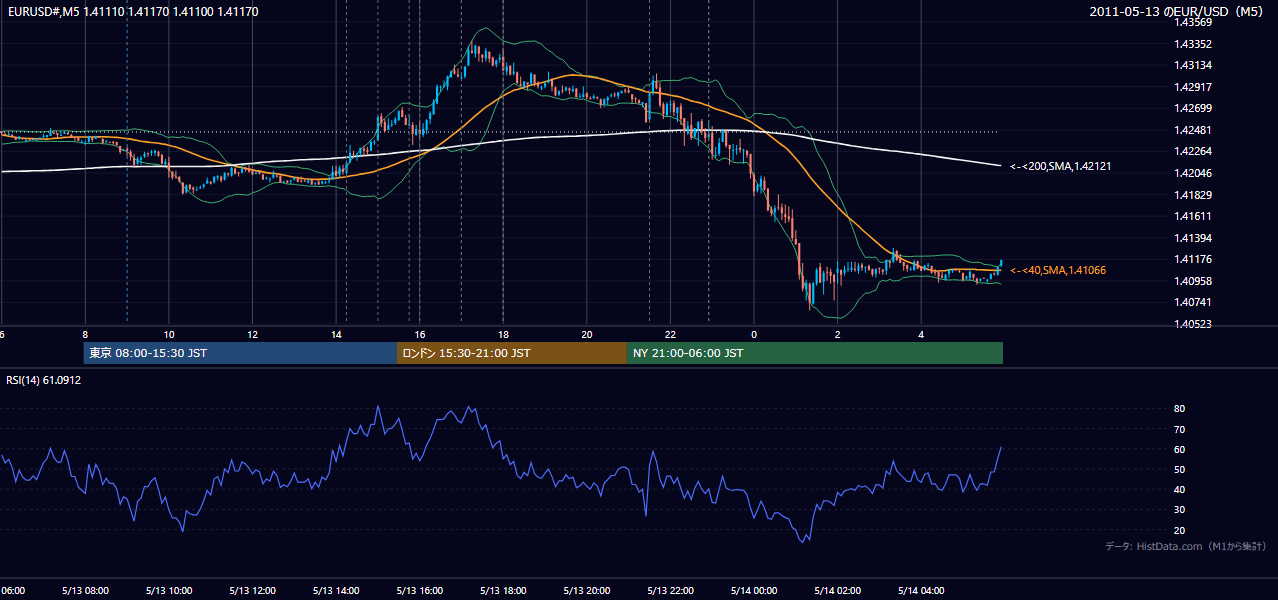Click the price axis value 1.41829
Screen dimensions: 1278x600
tap(1193, 194)
